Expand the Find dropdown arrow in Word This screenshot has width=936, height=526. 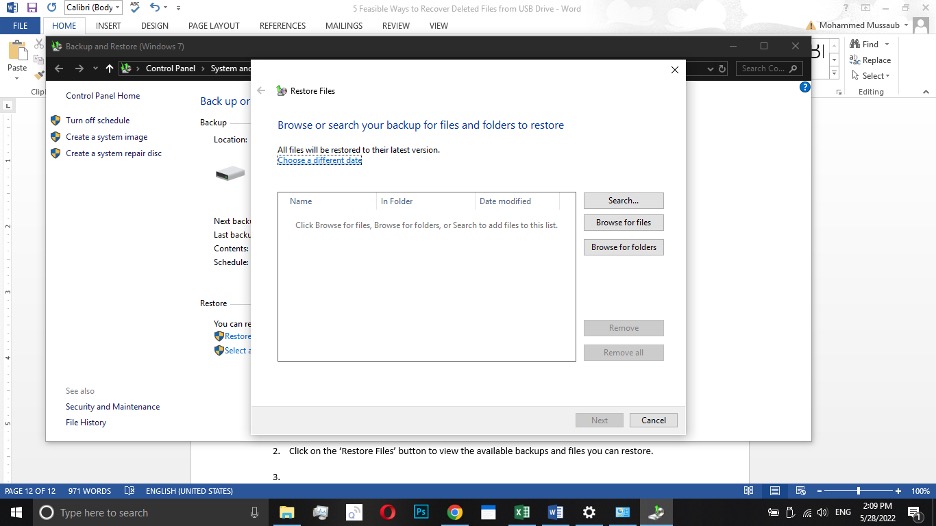pos(887,44)
